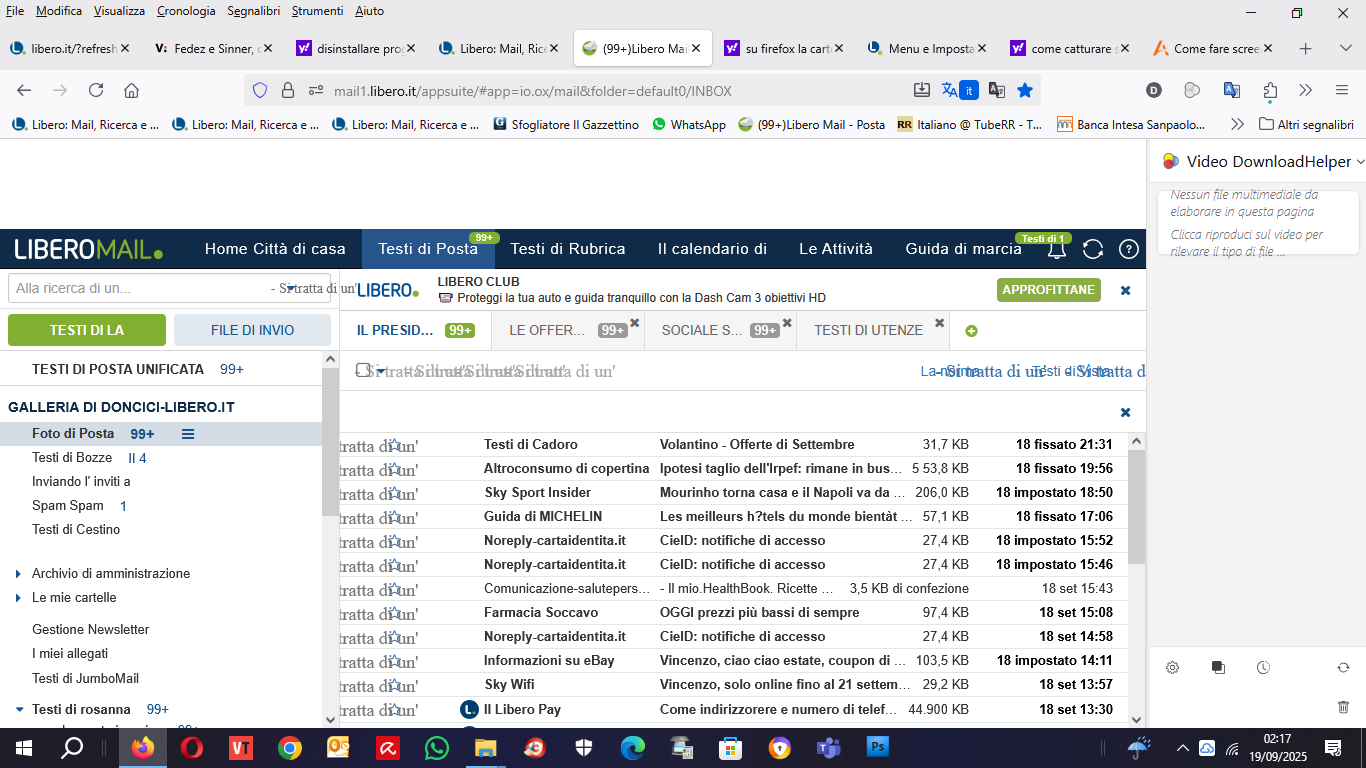This screenshot has height=768, width=1366.
Task: Launch Photoshop from the taskbar
Action: [879, 747]
